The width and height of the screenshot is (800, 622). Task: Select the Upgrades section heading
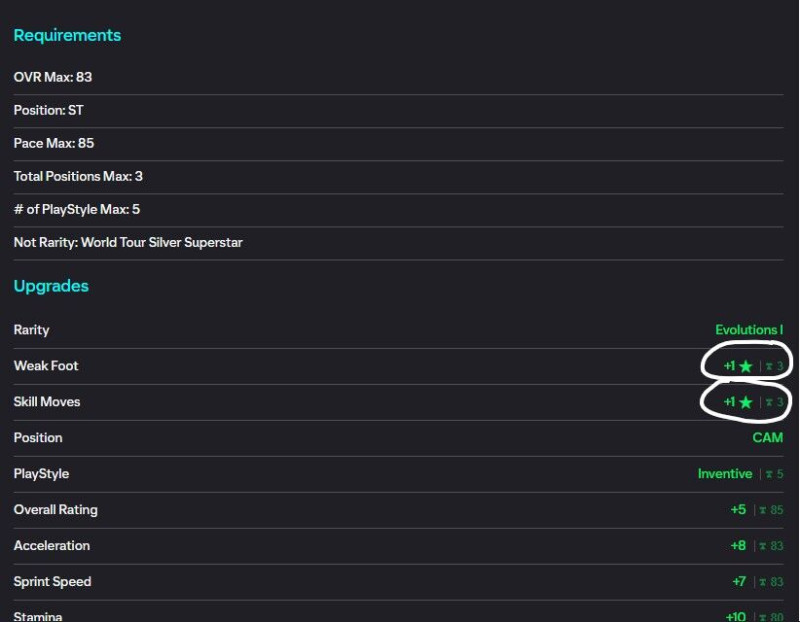(51, 286)
